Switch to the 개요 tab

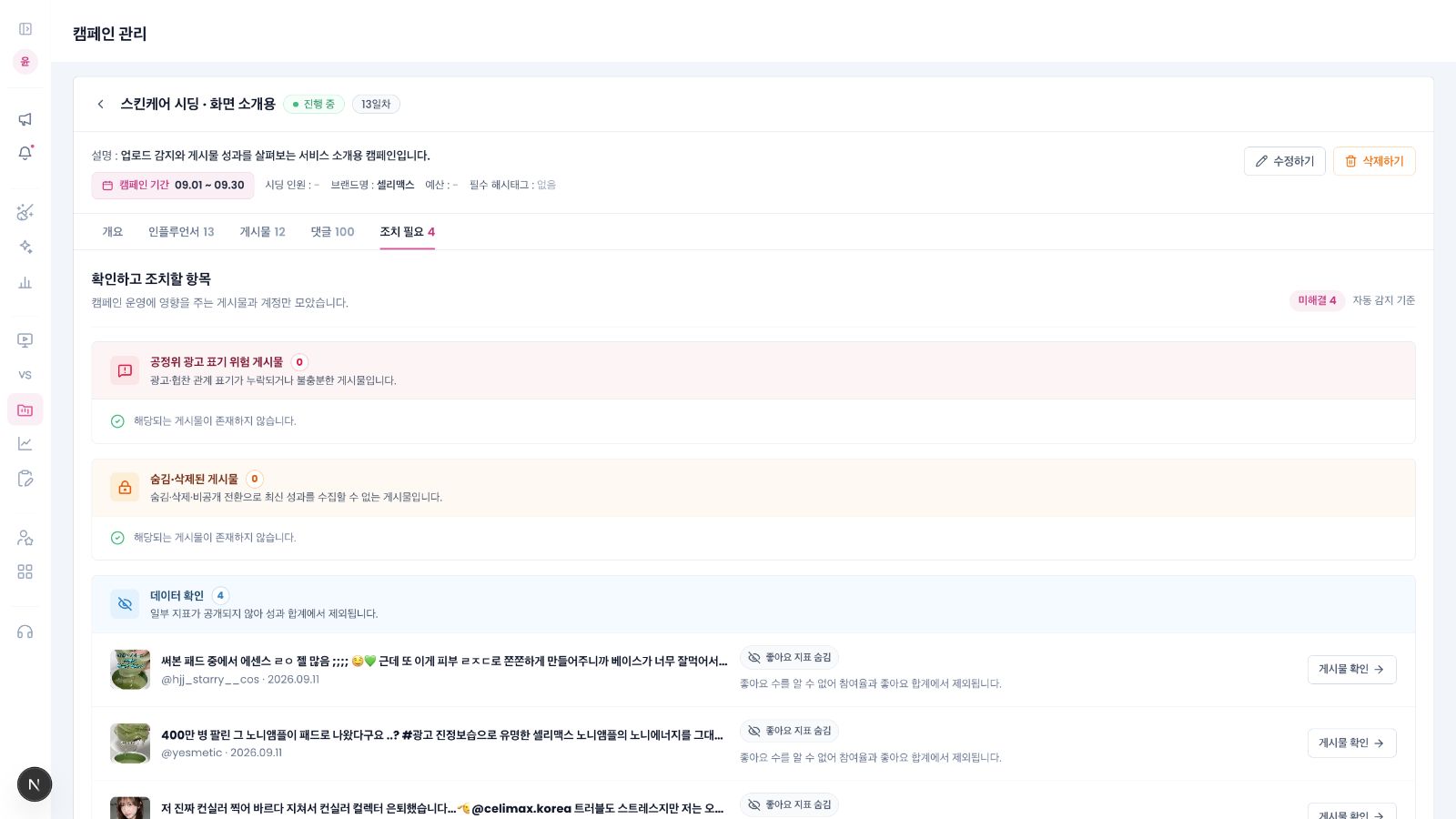(113, 232)
